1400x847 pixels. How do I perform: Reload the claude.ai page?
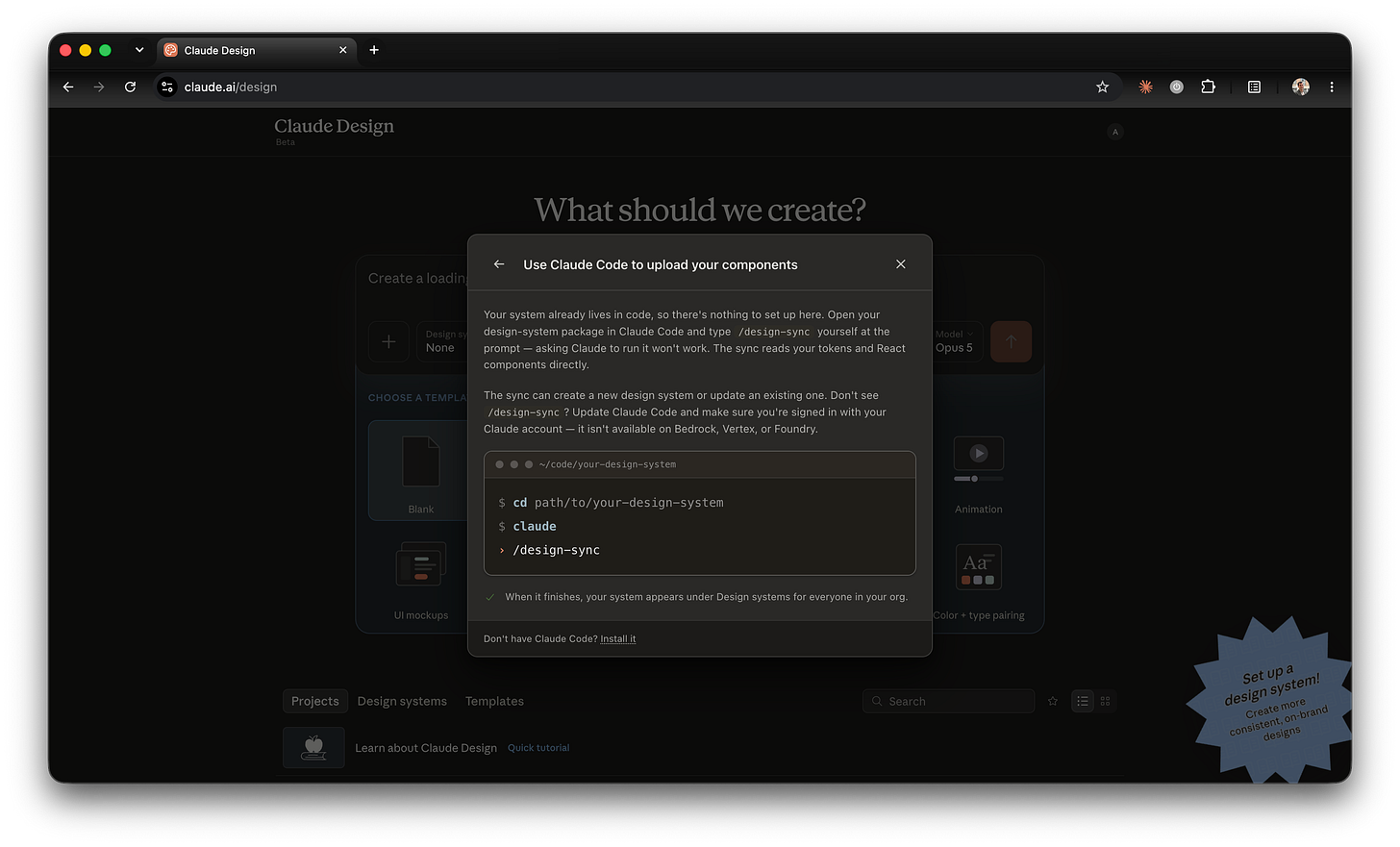click(130, 87)
